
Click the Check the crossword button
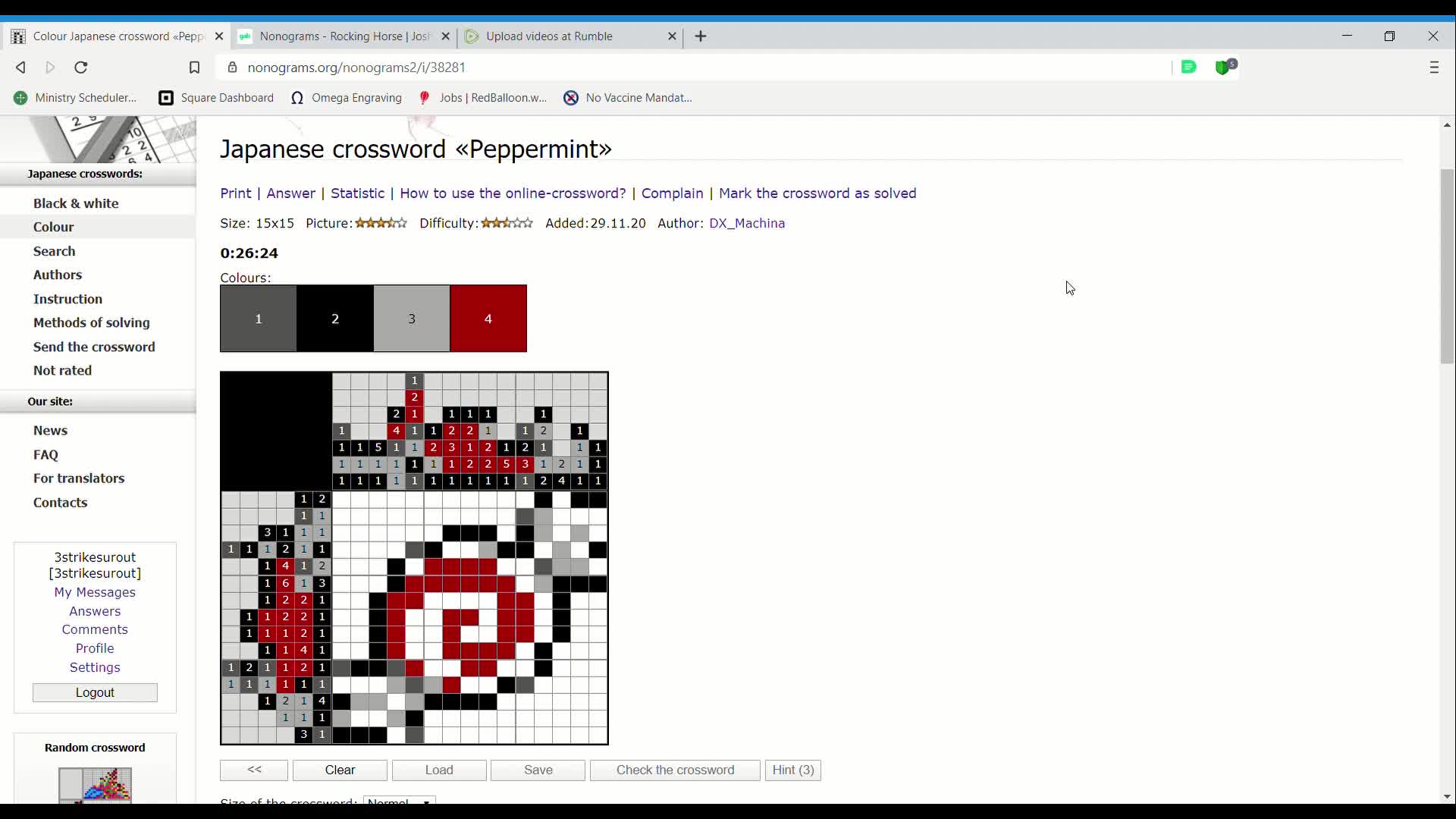click(x=675, y=770)
